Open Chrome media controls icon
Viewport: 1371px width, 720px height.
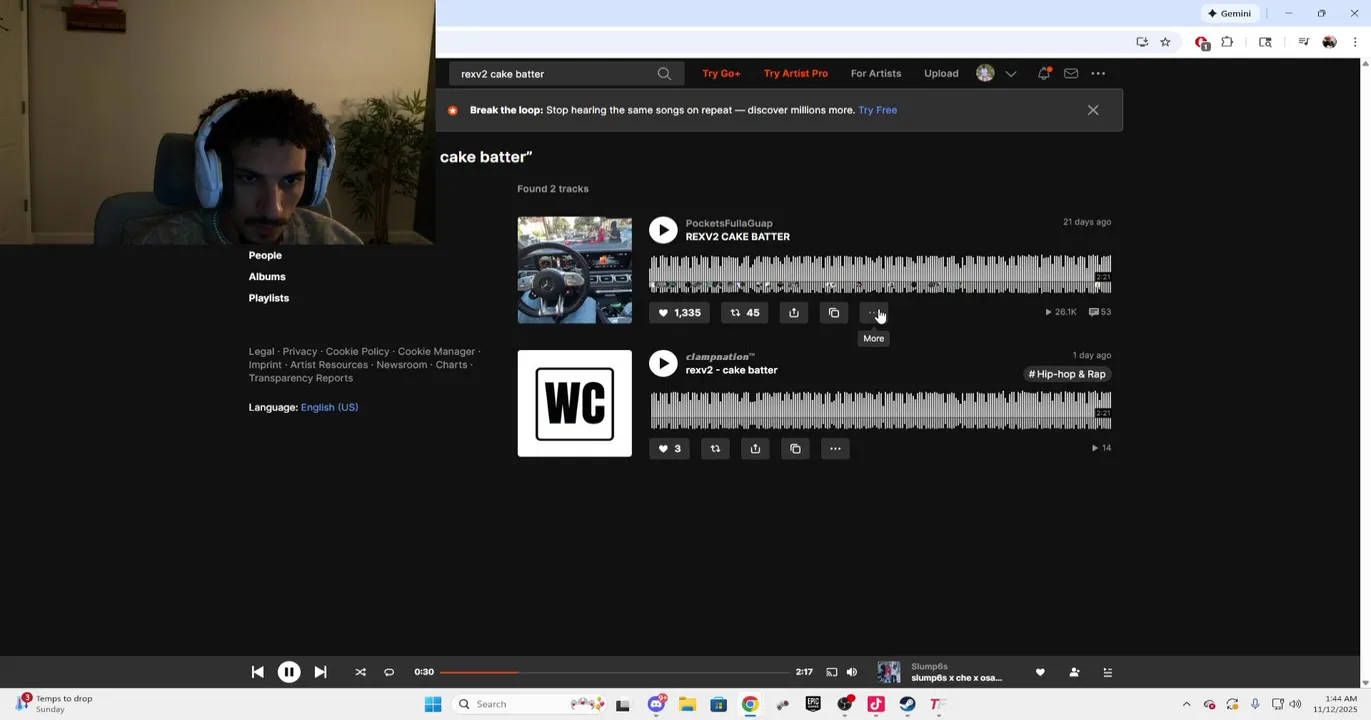click(1303, 42)
